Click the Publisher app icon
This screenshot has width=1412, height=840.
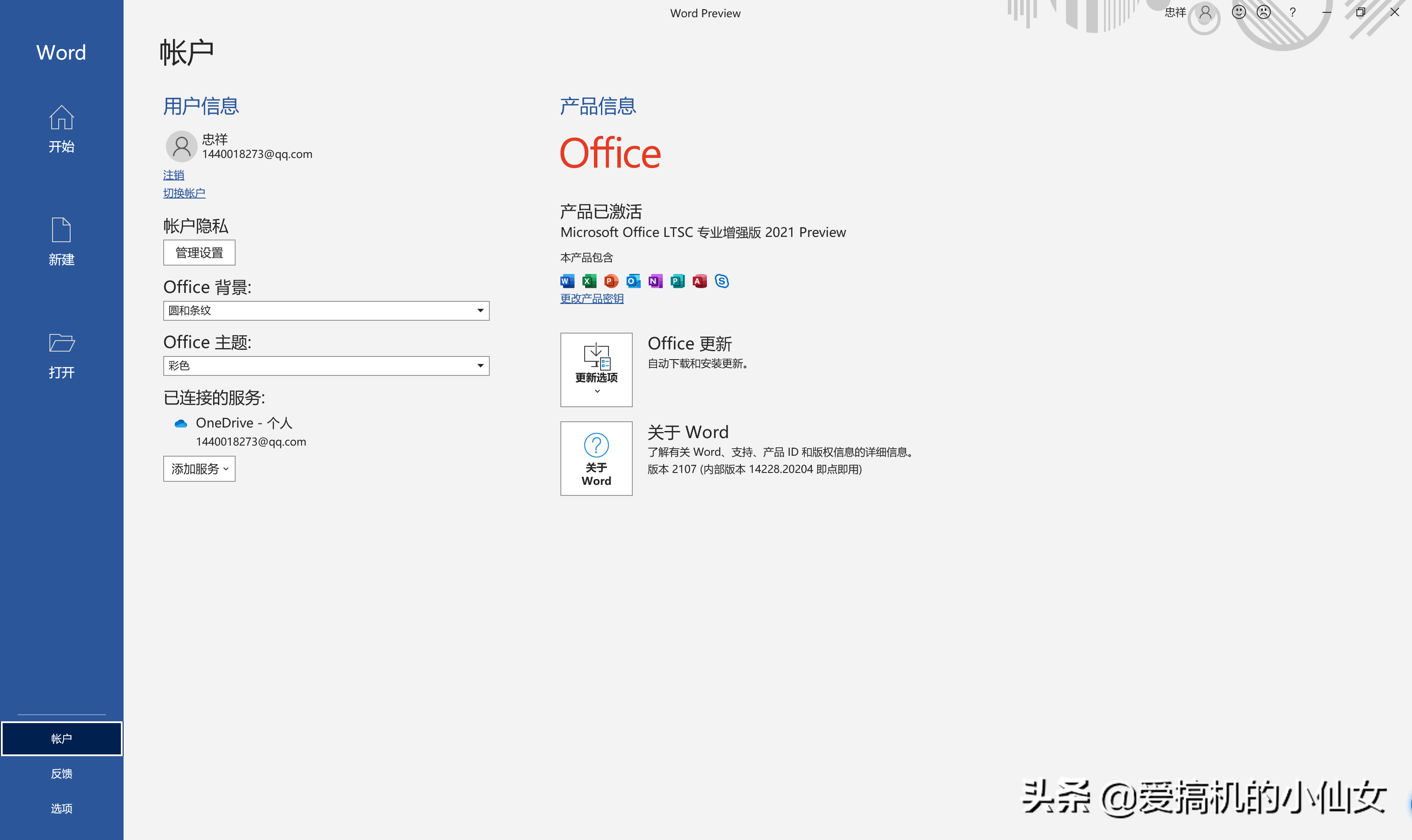tap(678, 281)
